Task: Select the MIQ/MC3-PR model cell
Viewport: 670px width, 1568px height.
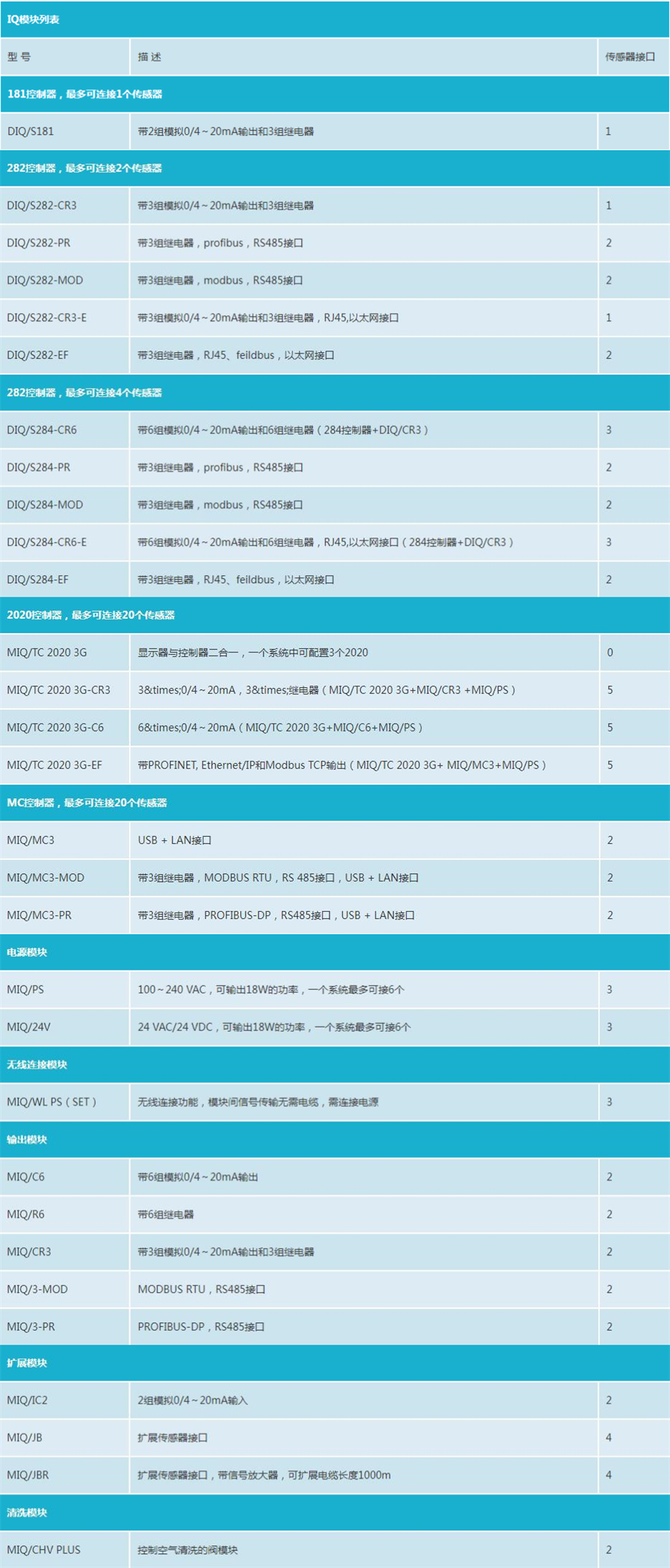Action: [39, 915]
